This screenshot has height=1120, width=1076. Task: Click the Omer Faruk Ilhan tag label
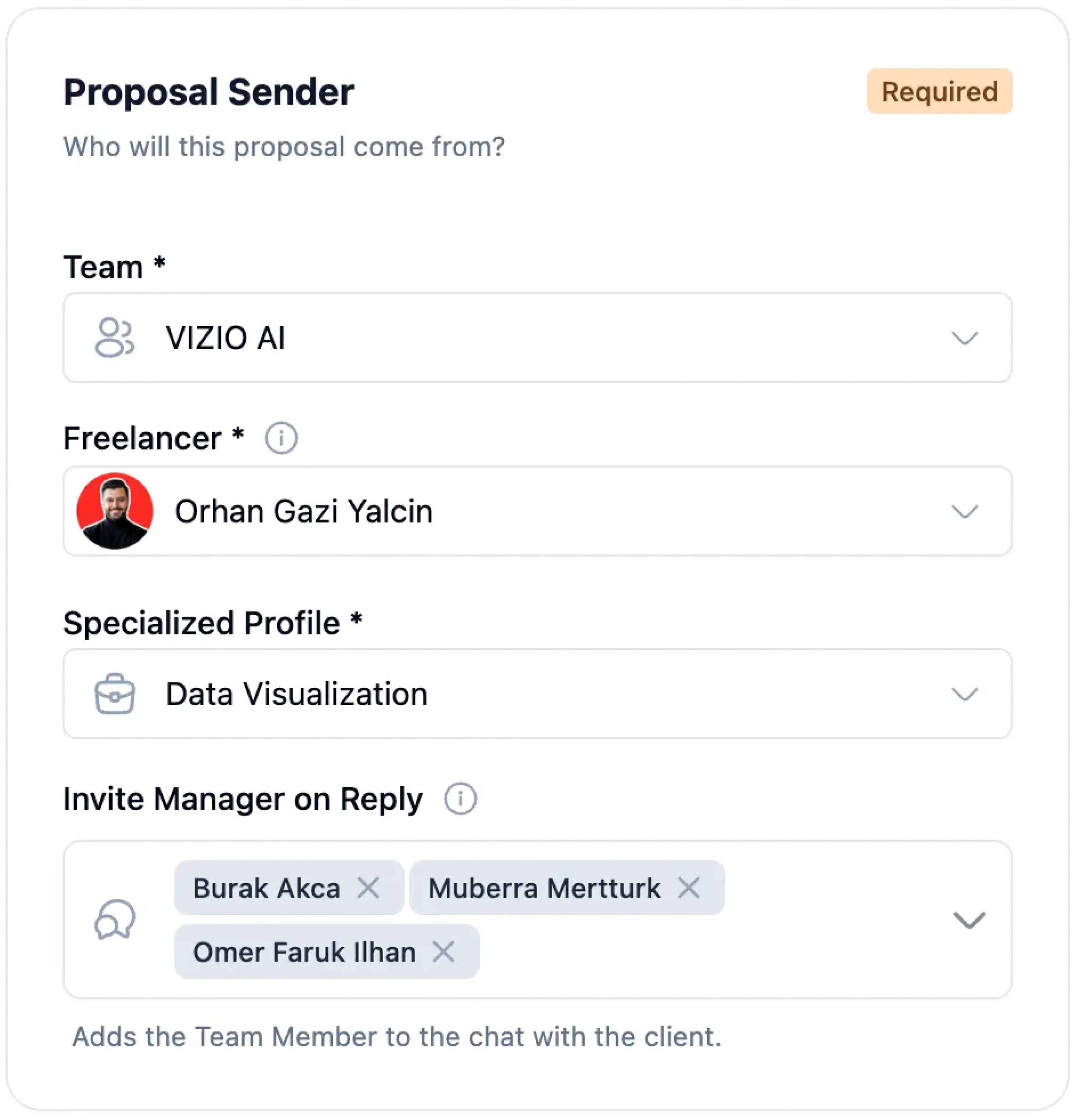click(x=305, y=952)
